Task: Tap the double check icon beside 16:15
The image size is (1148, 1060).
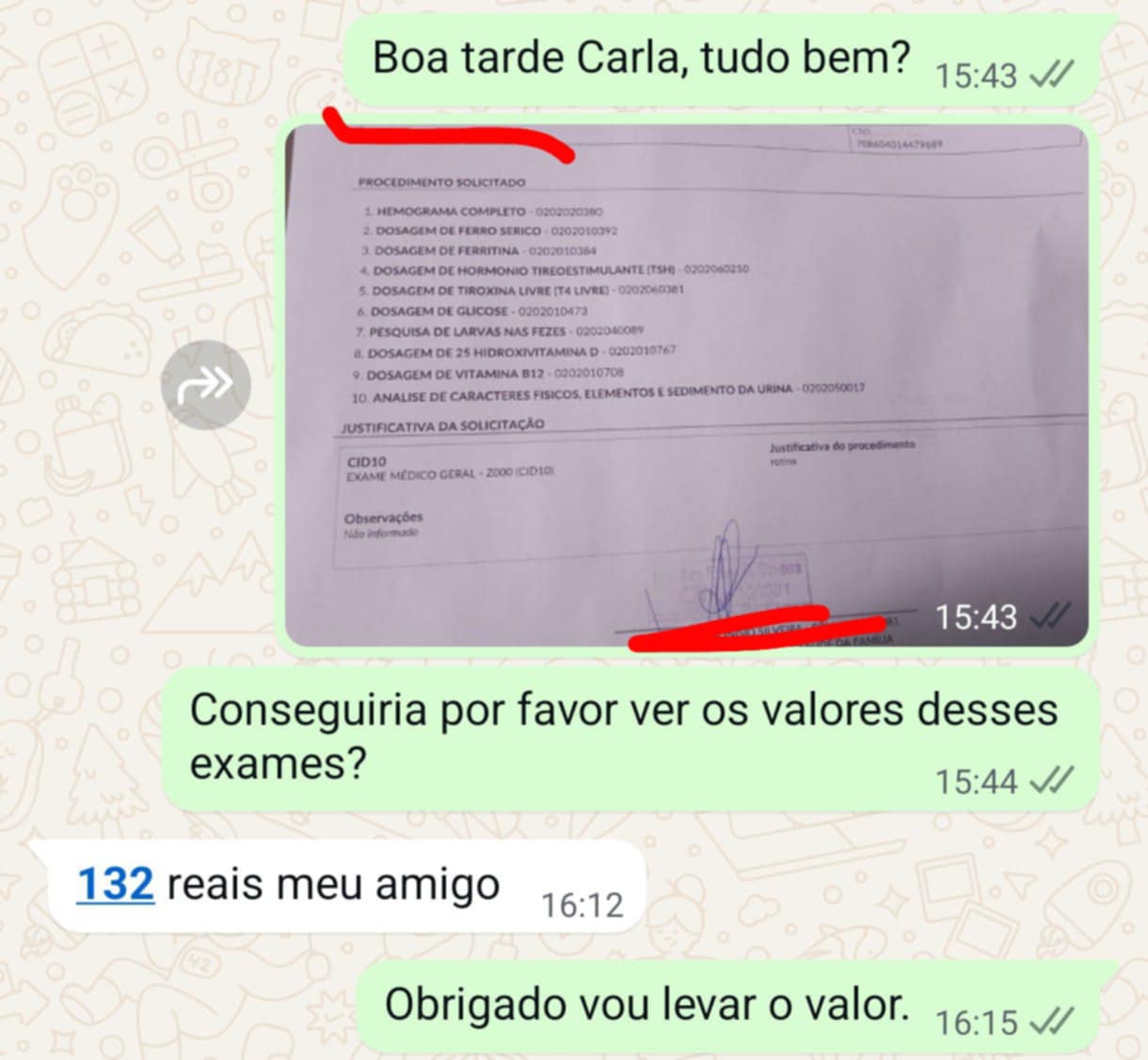Action: [1051, 1022]
